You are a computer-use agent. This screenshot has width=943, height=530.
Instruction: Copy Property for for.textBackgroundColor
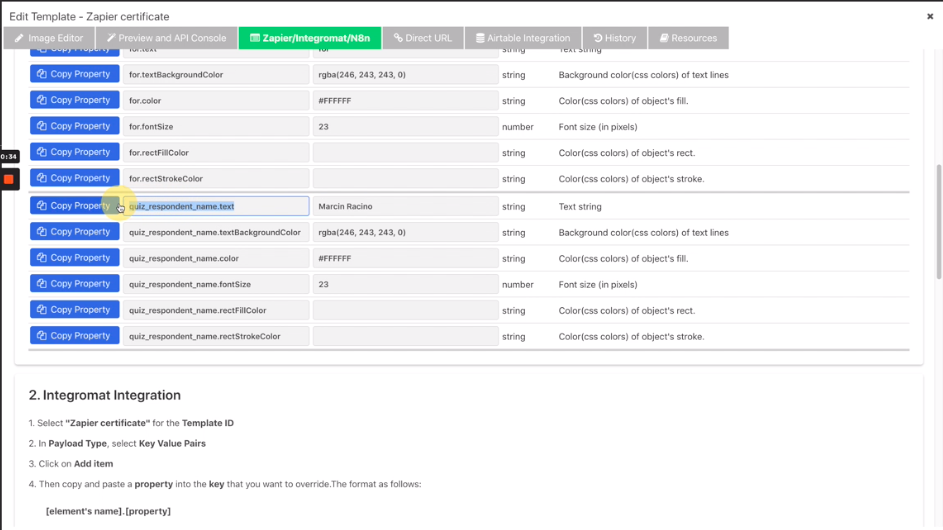[75, 74]
